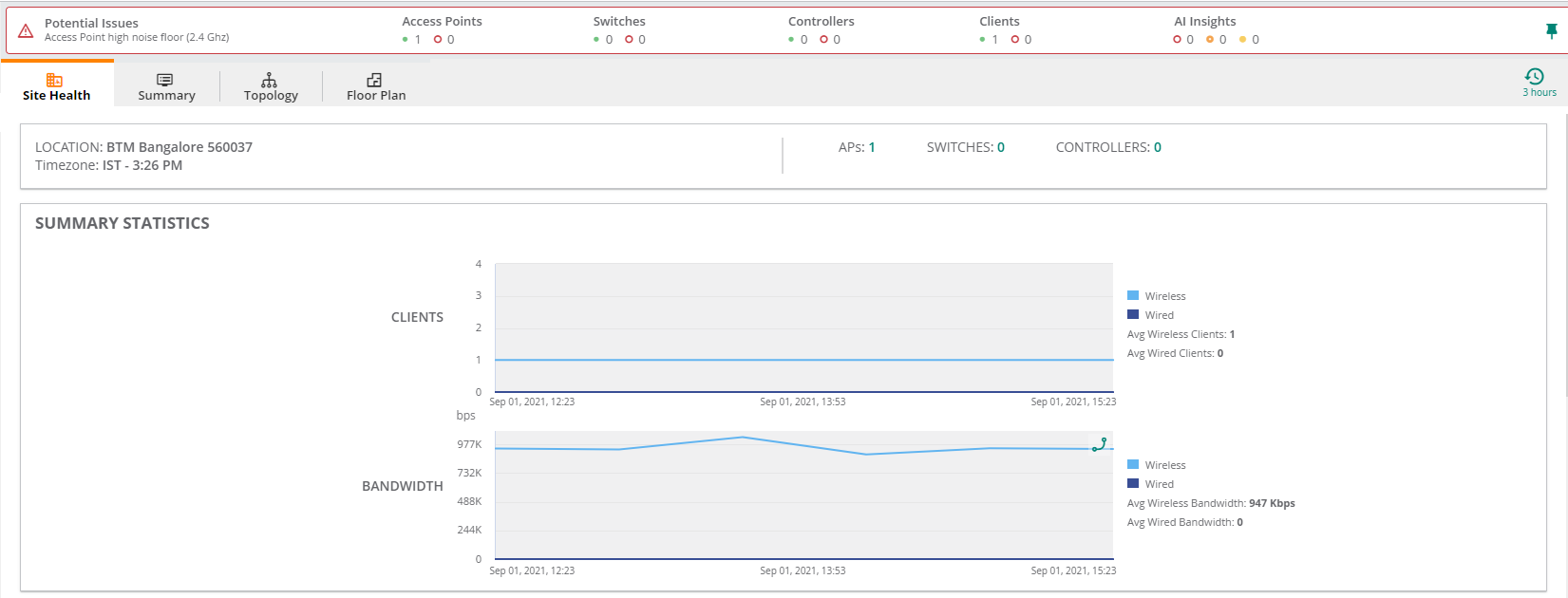Screen dimensions: 1568x598
Task: Click the green pin icon in the health bar
Action: click(1551, 31)
